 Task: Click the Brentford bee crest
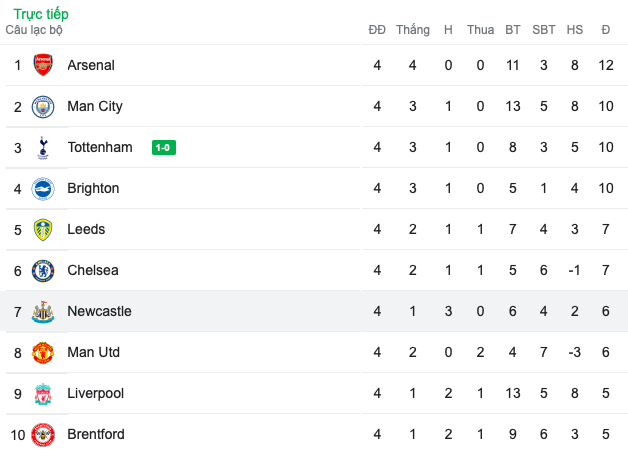(x=43, y=435)
